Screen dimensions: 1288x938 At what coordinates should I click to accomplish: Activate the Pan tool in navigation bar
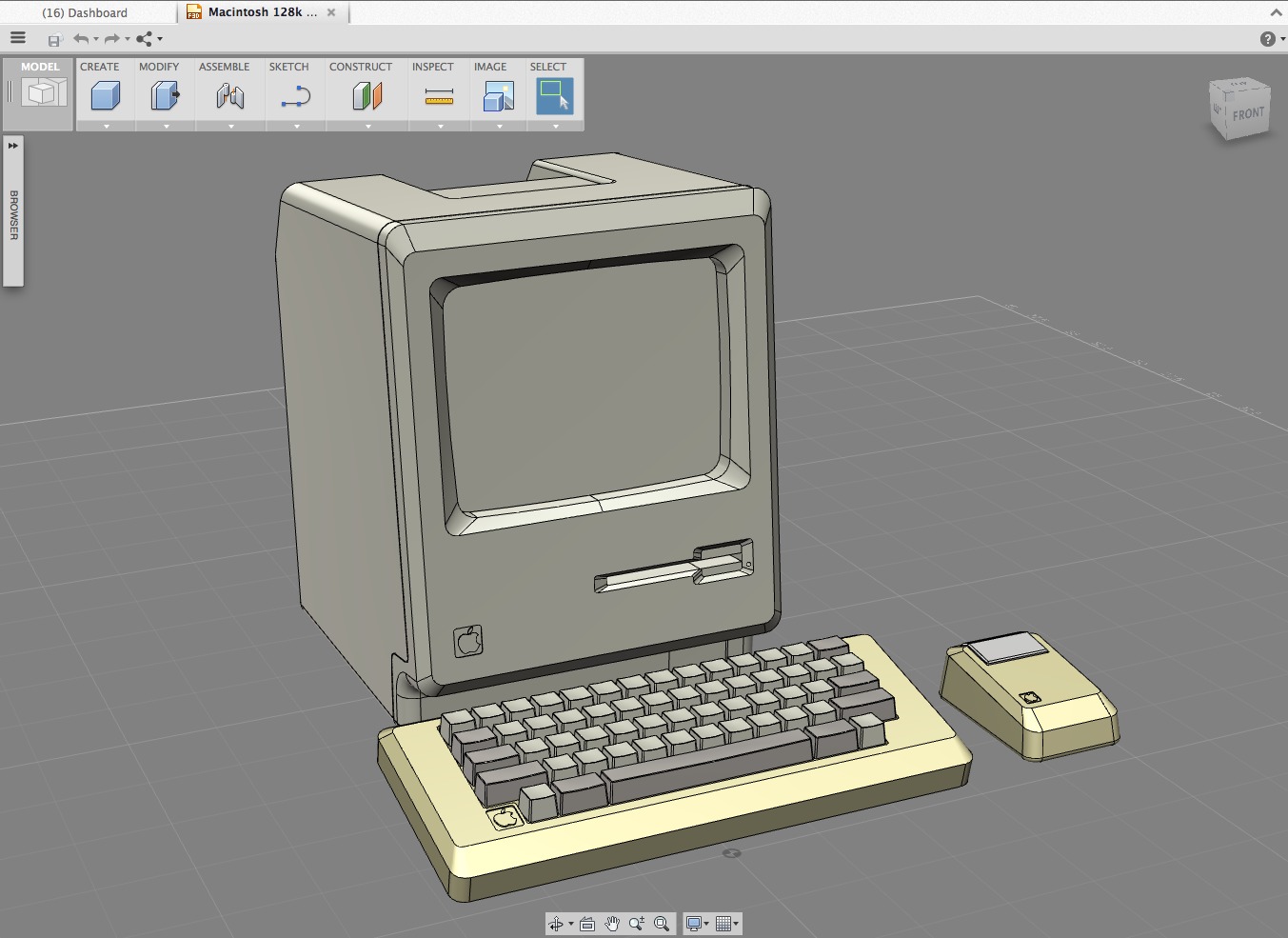pyautogui.click(x=612, y=923)
